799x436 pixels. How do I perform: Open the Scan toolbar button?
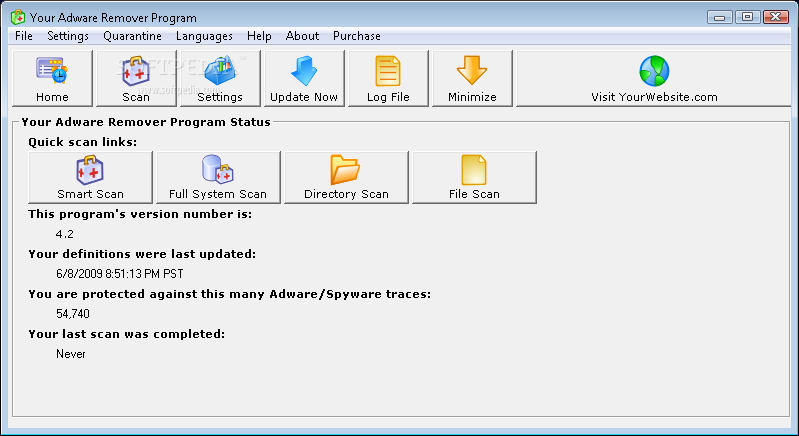[x=136, y=78]
